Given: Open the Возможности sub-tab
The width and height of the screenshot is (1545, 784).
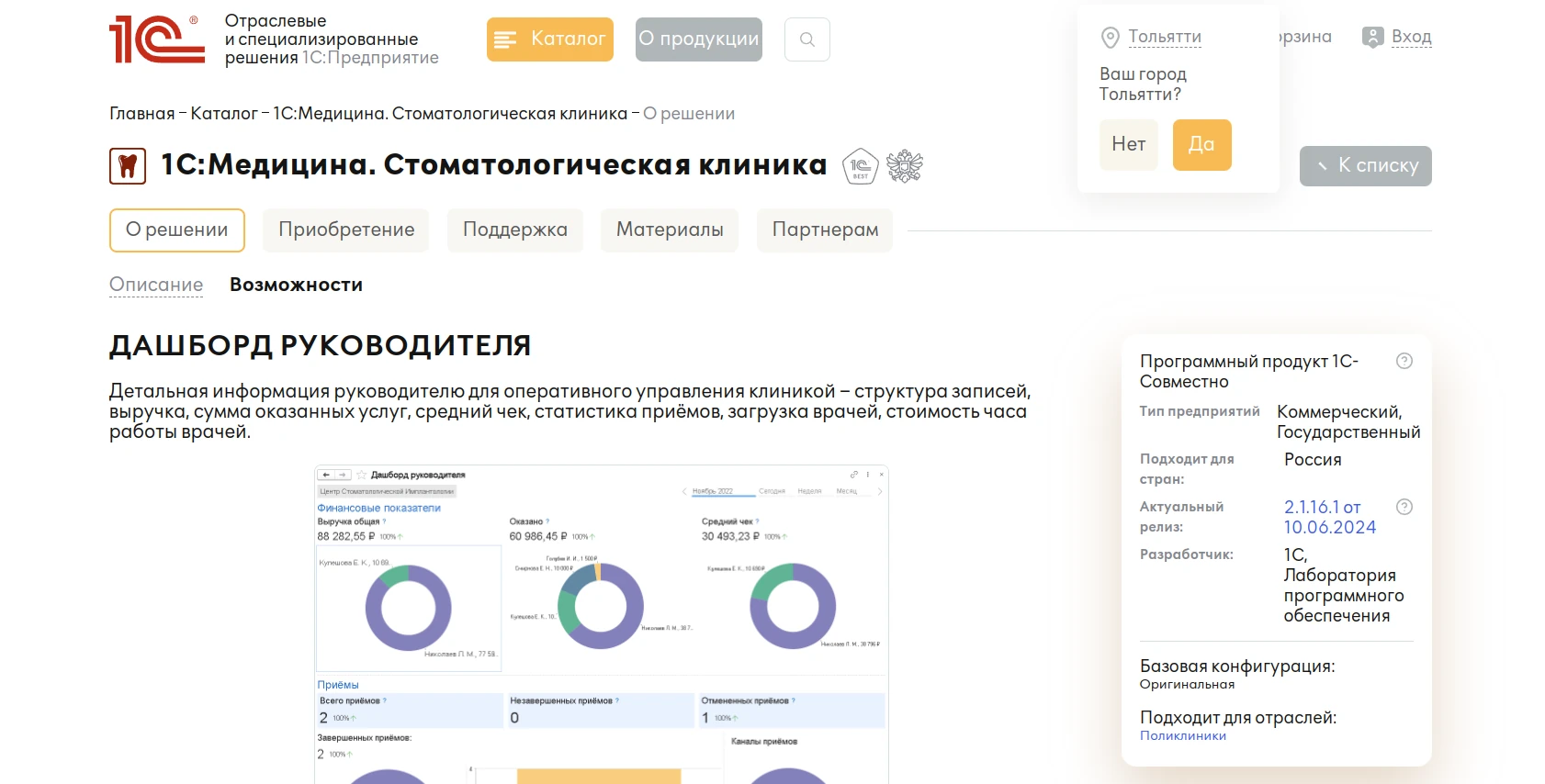Looking at the screenshot, I should click(296, 285).
